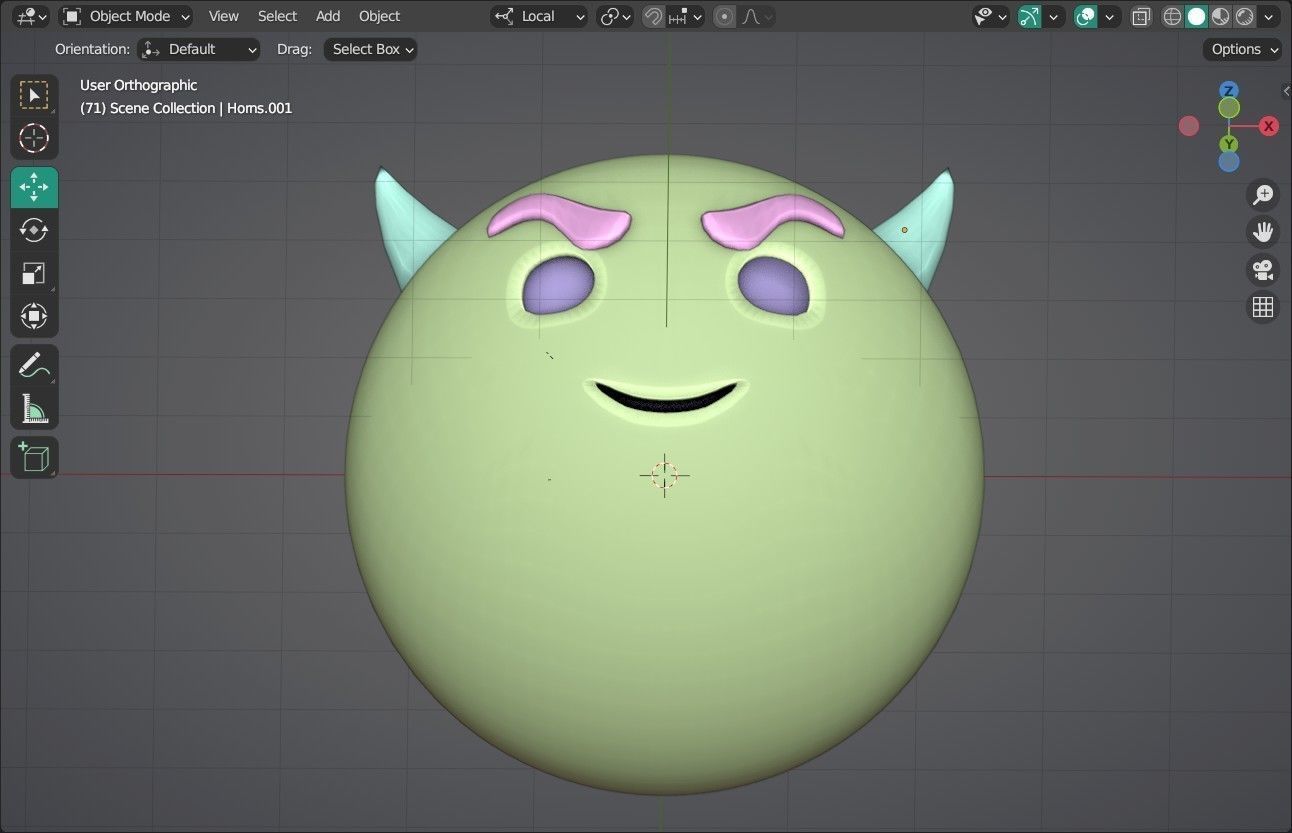The width and height of the screenshot is (1292, 833).
Task: Expand the sidebar with the small arrow
Action: (1286, 91)
